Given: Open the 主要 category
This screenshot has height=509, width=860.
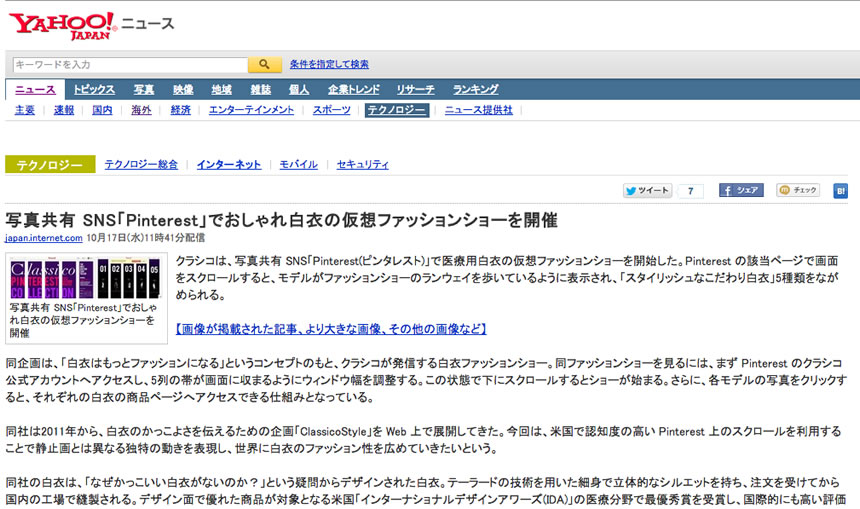Looking at the screenshot, I should click(x=25, y=110).
